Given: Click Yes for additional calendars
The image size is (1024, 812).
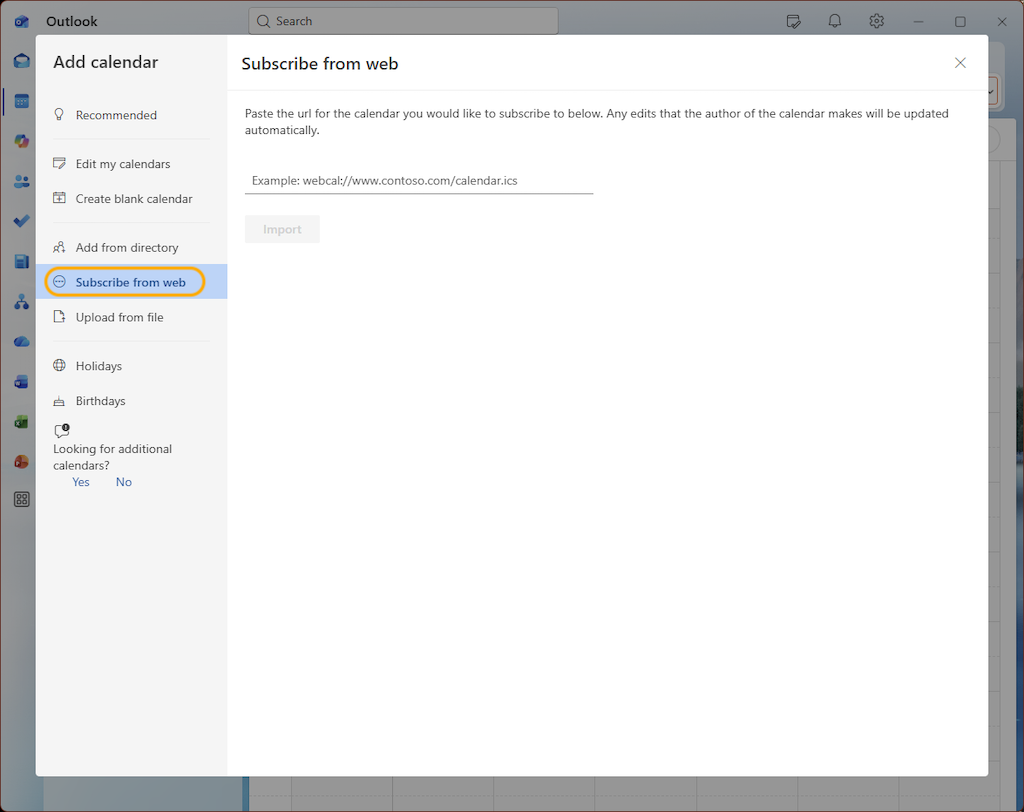Looking at the screenshot, I should tap(81, 482).
